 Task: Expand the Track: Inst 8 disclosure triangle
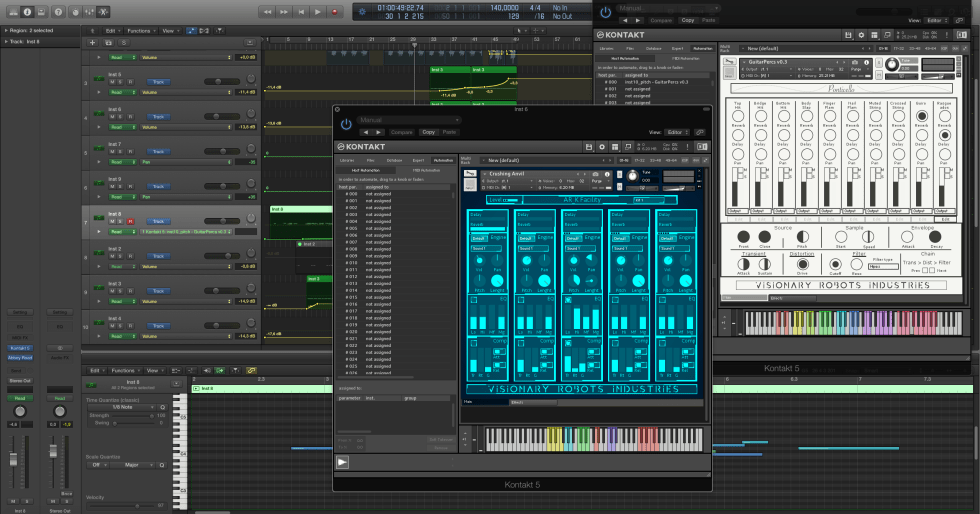[5, 41]
